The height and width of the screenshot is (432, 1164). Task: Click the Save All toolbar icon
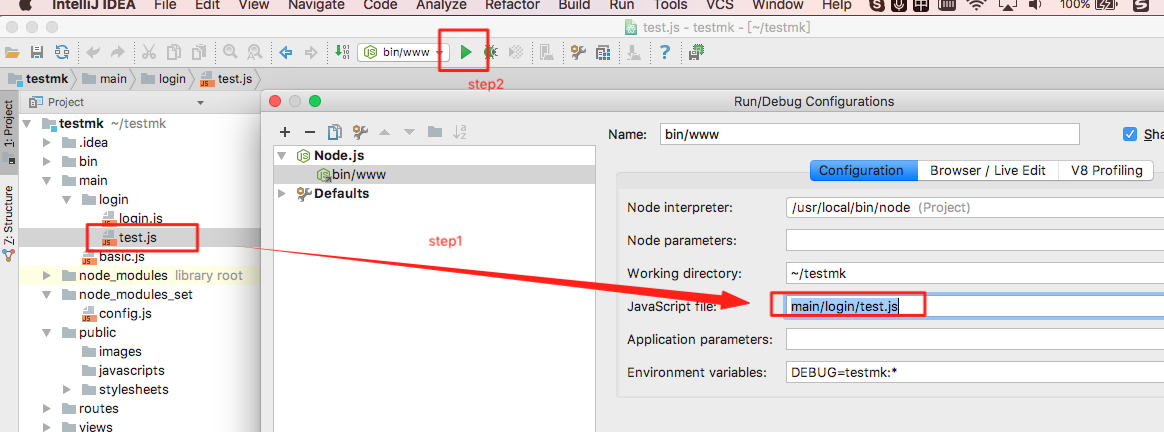click(x=37, y=52)
